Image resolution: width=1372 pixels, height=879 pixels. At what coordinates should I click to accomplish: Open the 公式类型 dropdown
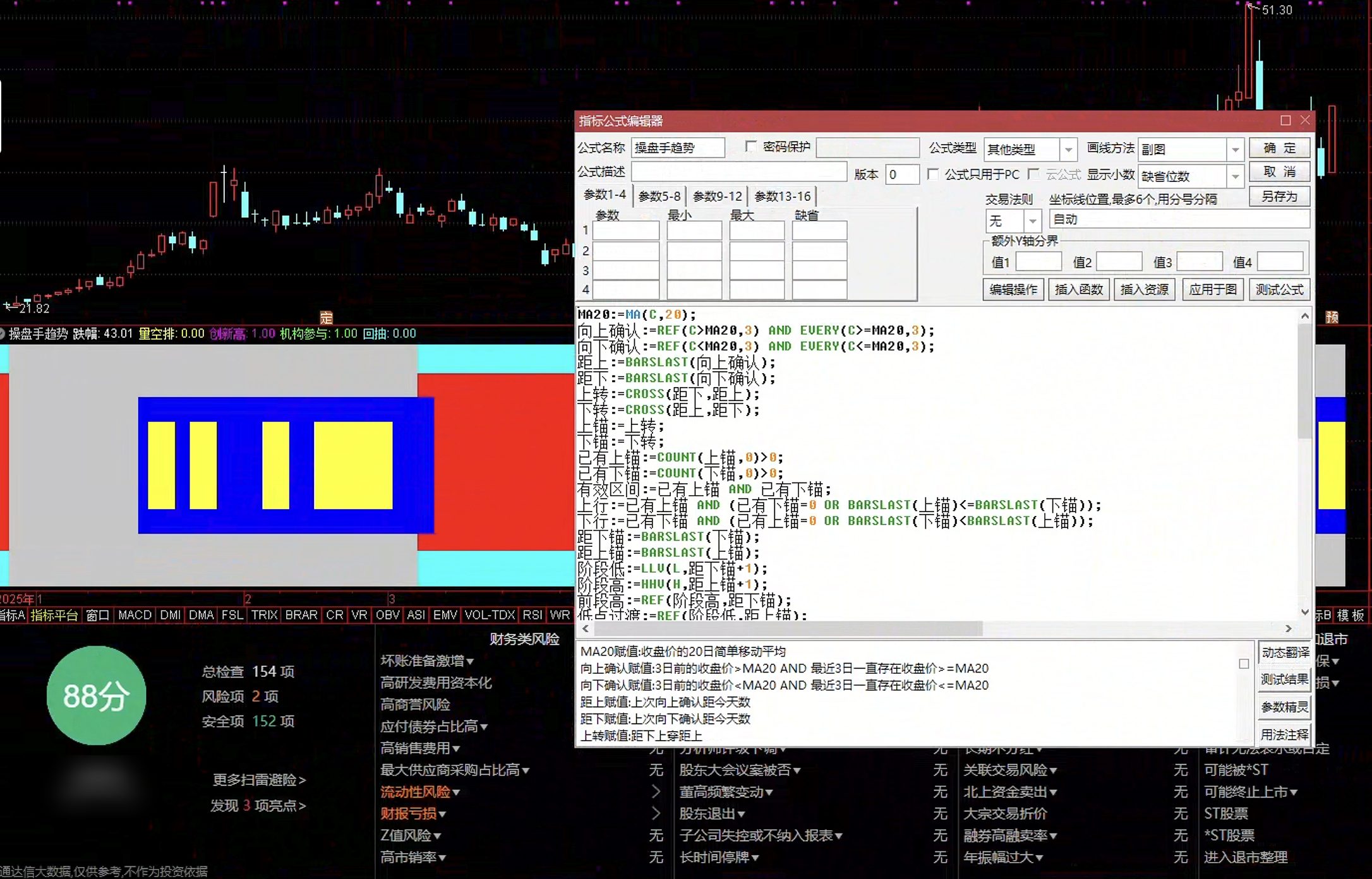coord(1068,150)
